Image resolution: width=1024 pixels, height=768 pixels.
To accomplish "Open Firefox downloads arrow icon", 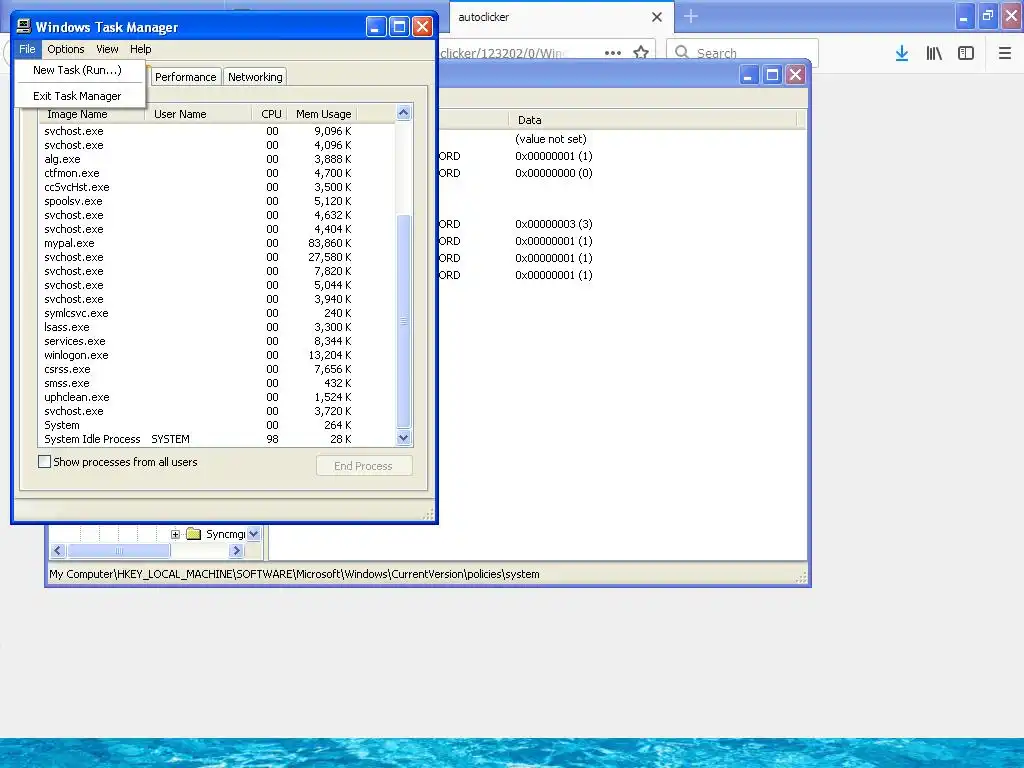I will coord(902,53).
